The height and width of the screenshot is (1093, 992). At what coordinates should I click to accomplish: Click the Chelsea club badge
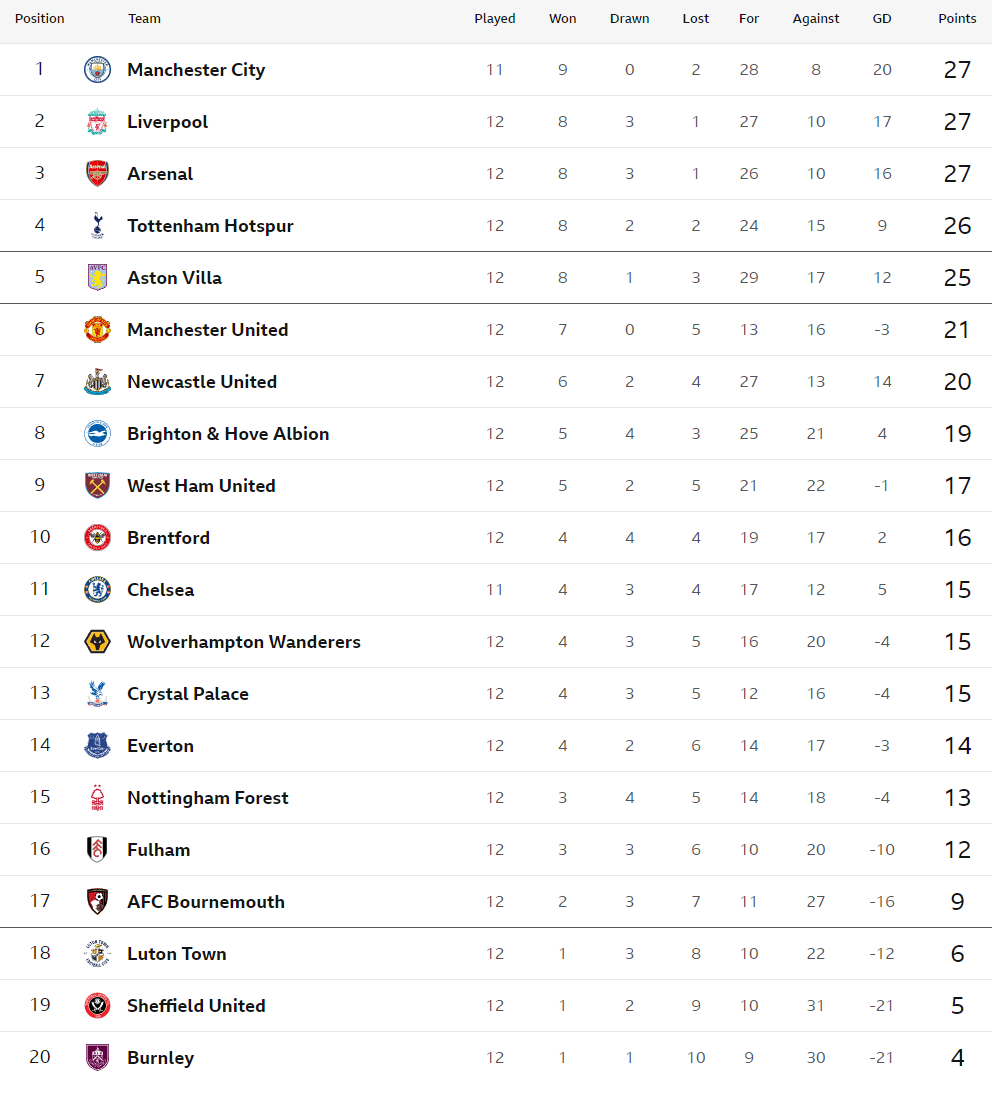[97, 590]
